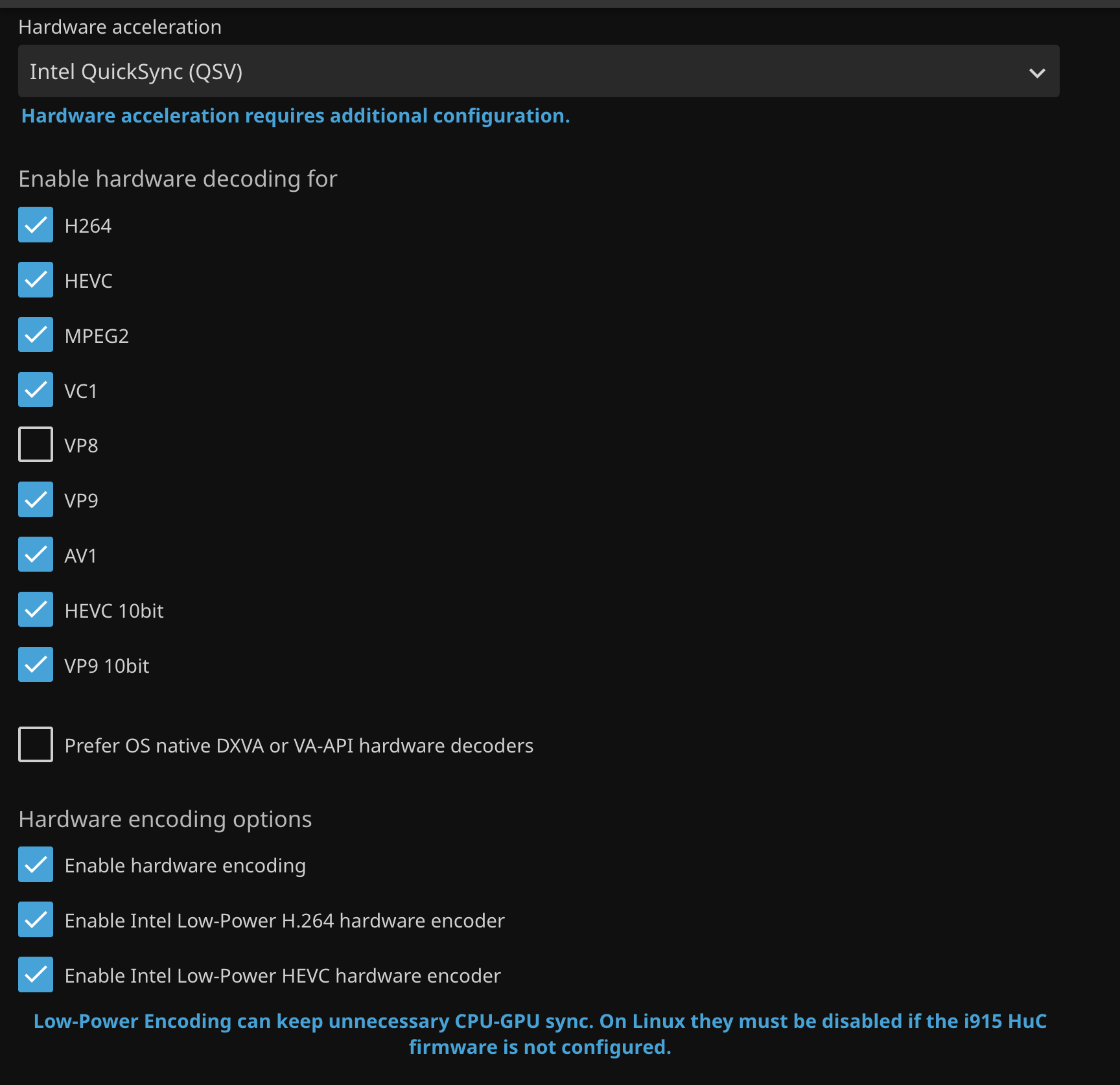1120x1085 pixels.
Task: Toggle the HEVC 10bit checkbox
Action: coord(36,610)
